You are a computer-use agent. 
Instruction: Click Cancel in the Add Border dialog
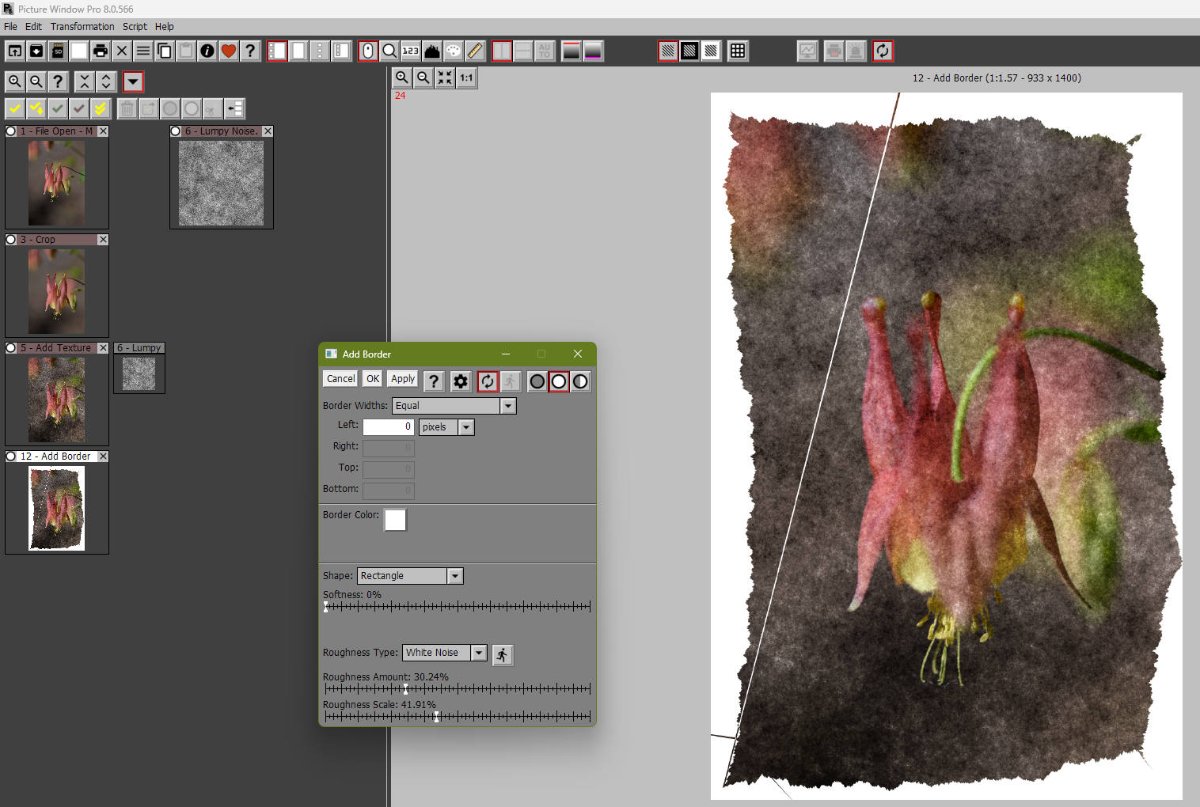point(340,379)
